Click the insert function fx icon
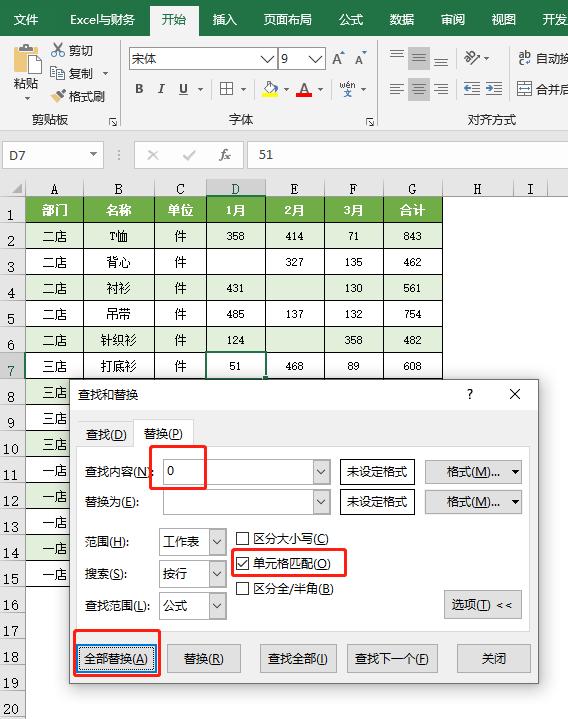The image size is (568, 719). pos(224,155)
